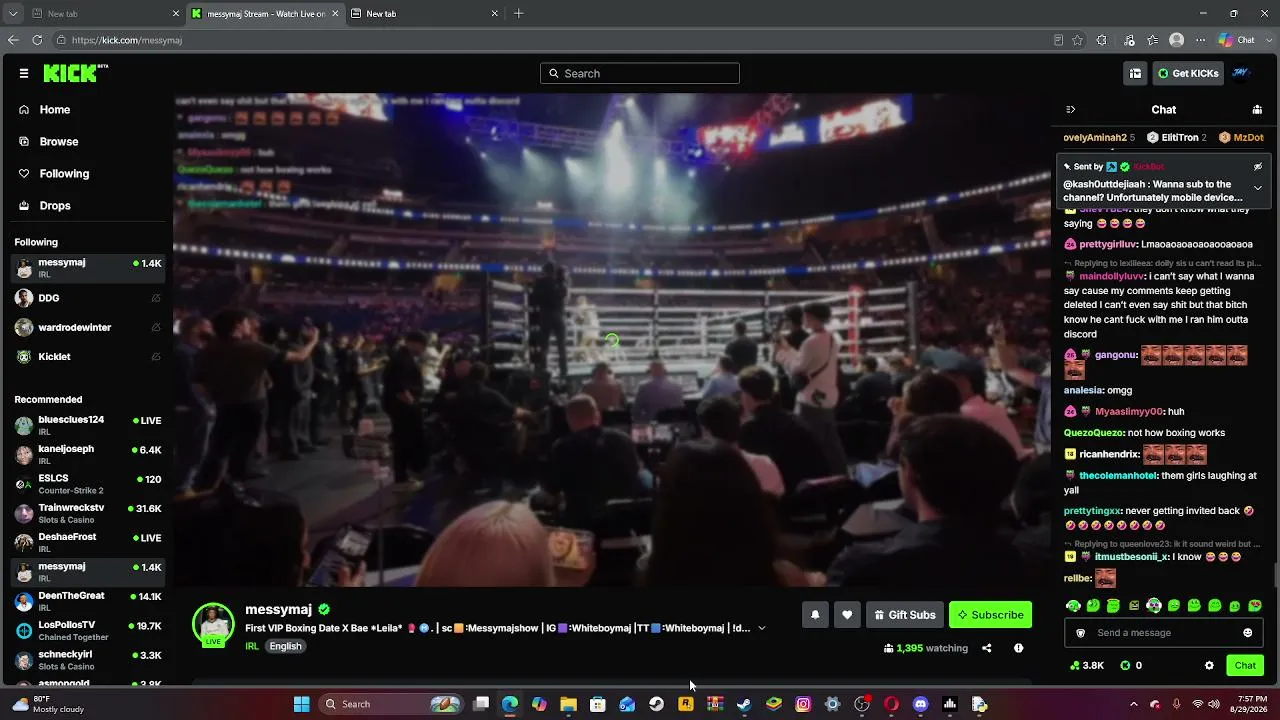The image size is (1280, 720).
Task: Subscribe to messymaj channel
Action: [x=990, y=615]
